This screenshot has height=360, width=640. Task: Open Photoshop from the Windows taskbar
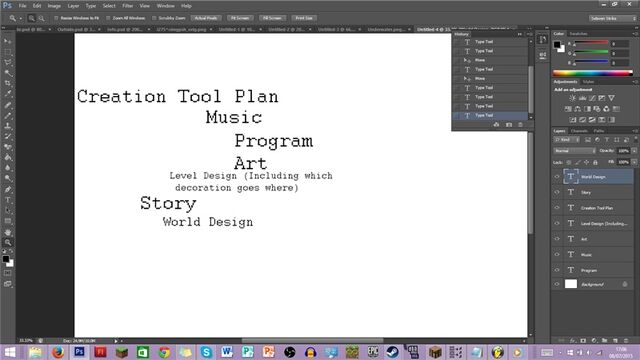click(79, 352)
